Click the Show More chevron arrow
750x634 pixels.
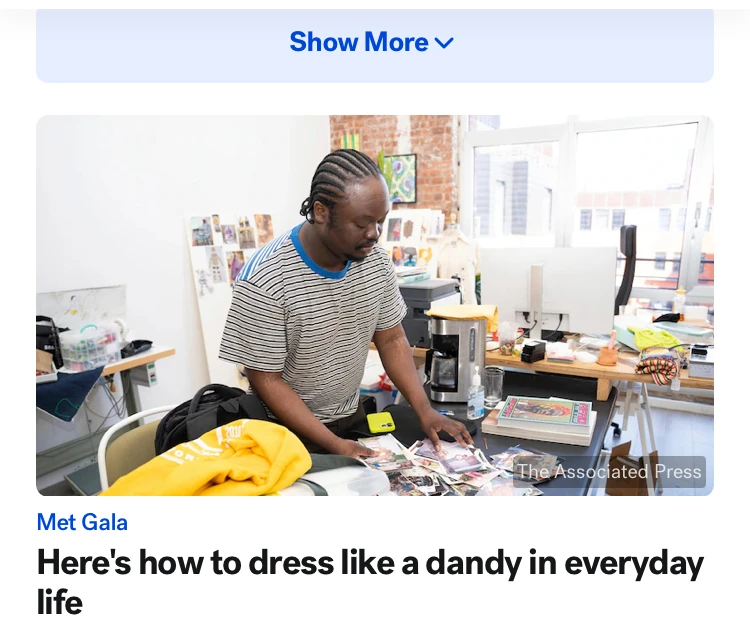coord(444,43)
